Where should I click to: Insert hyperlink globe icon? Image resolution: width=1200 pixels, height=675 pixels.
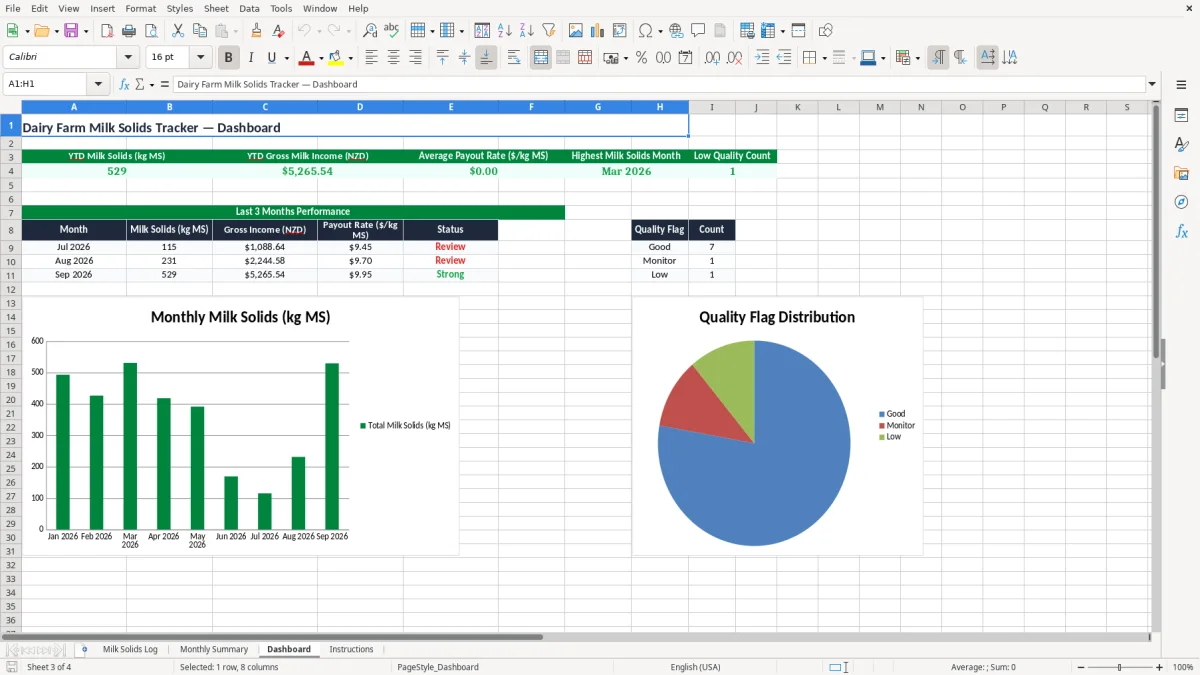click(x=676, y=31)
